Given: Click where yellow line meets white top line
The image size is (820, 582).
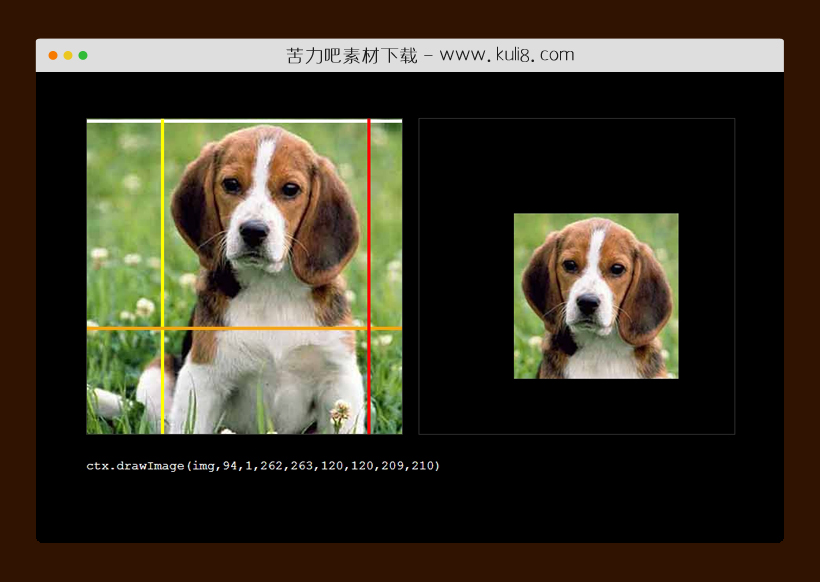Looking at the screenshot, I should [x=163, y=121].
